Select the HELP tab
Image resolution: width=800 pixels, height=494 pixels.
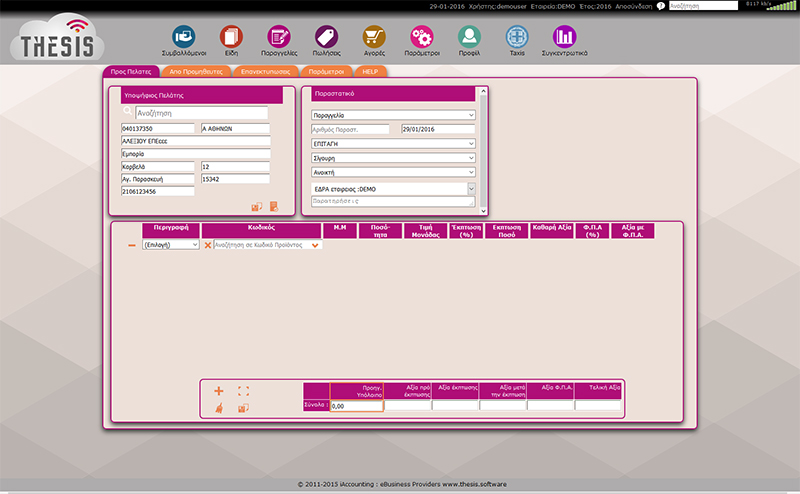tap(370, 72)
